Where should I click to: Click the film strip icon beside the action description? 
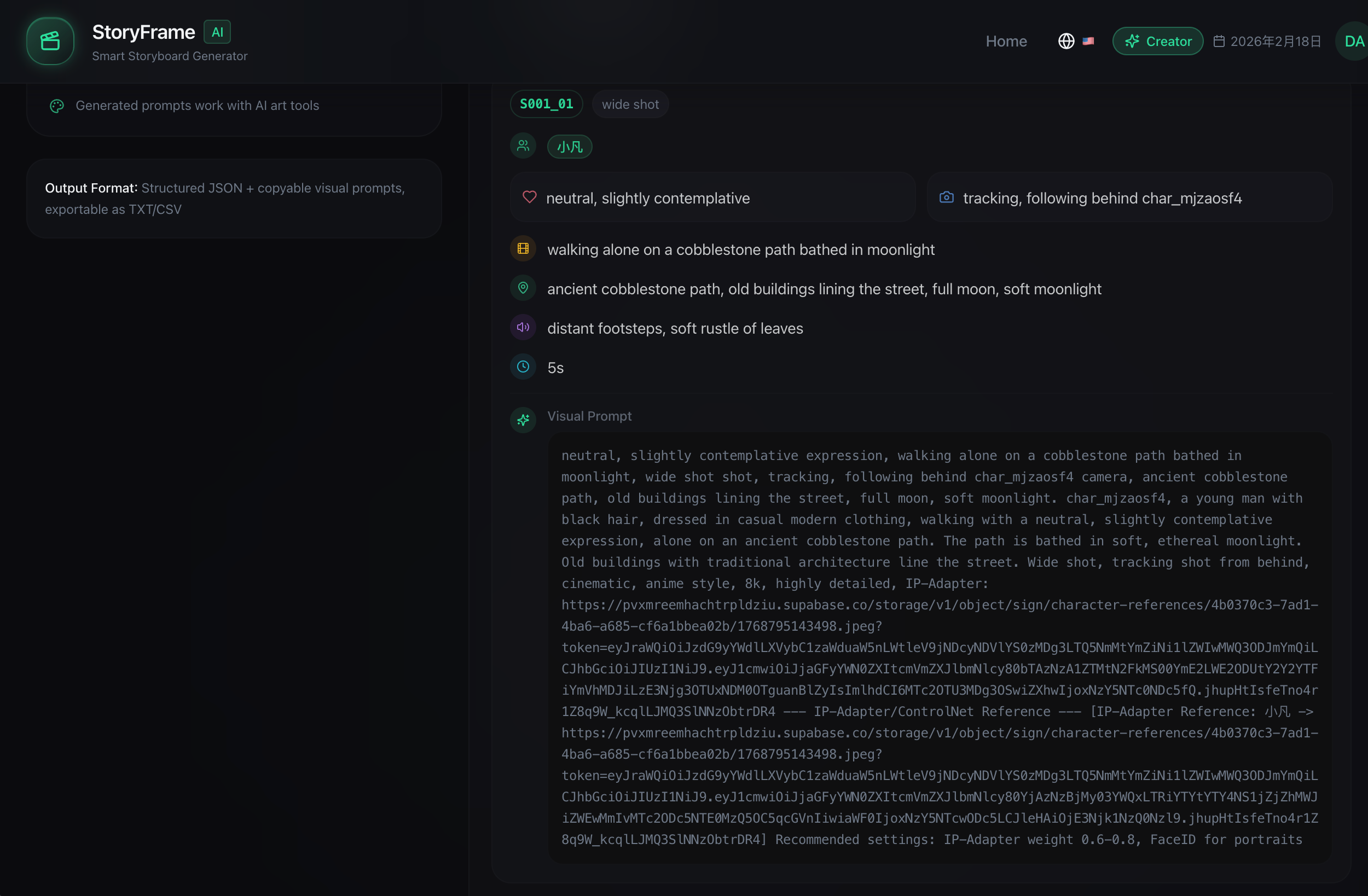coord(523,249)
